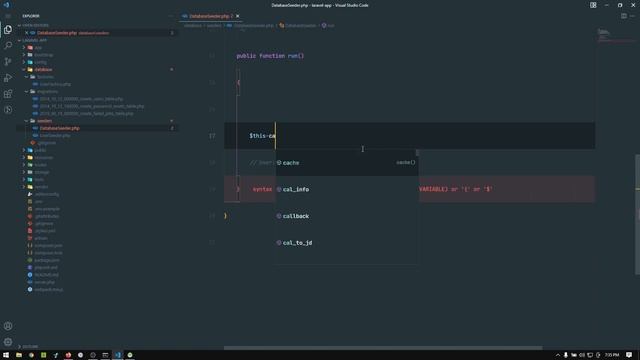Expand the resources folder

tap(44, 158)
